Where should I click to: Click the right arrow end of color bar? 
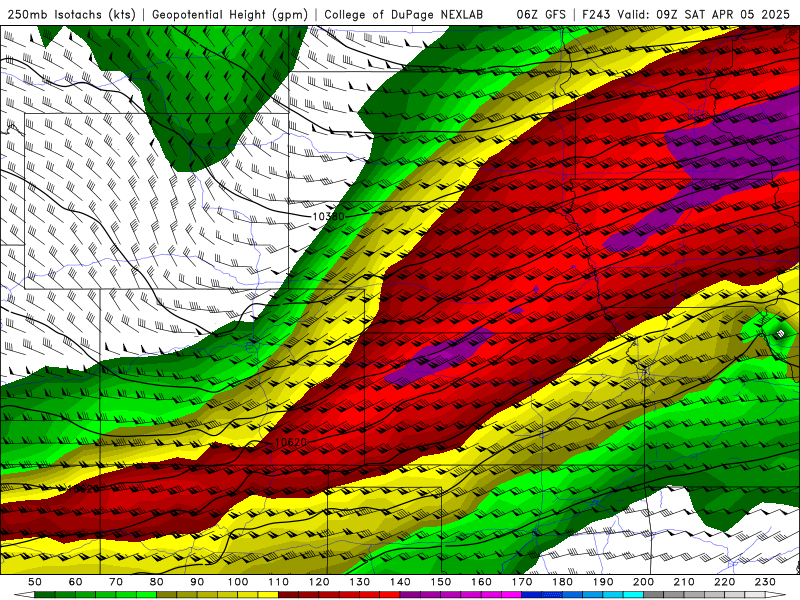tap(776, 595)
